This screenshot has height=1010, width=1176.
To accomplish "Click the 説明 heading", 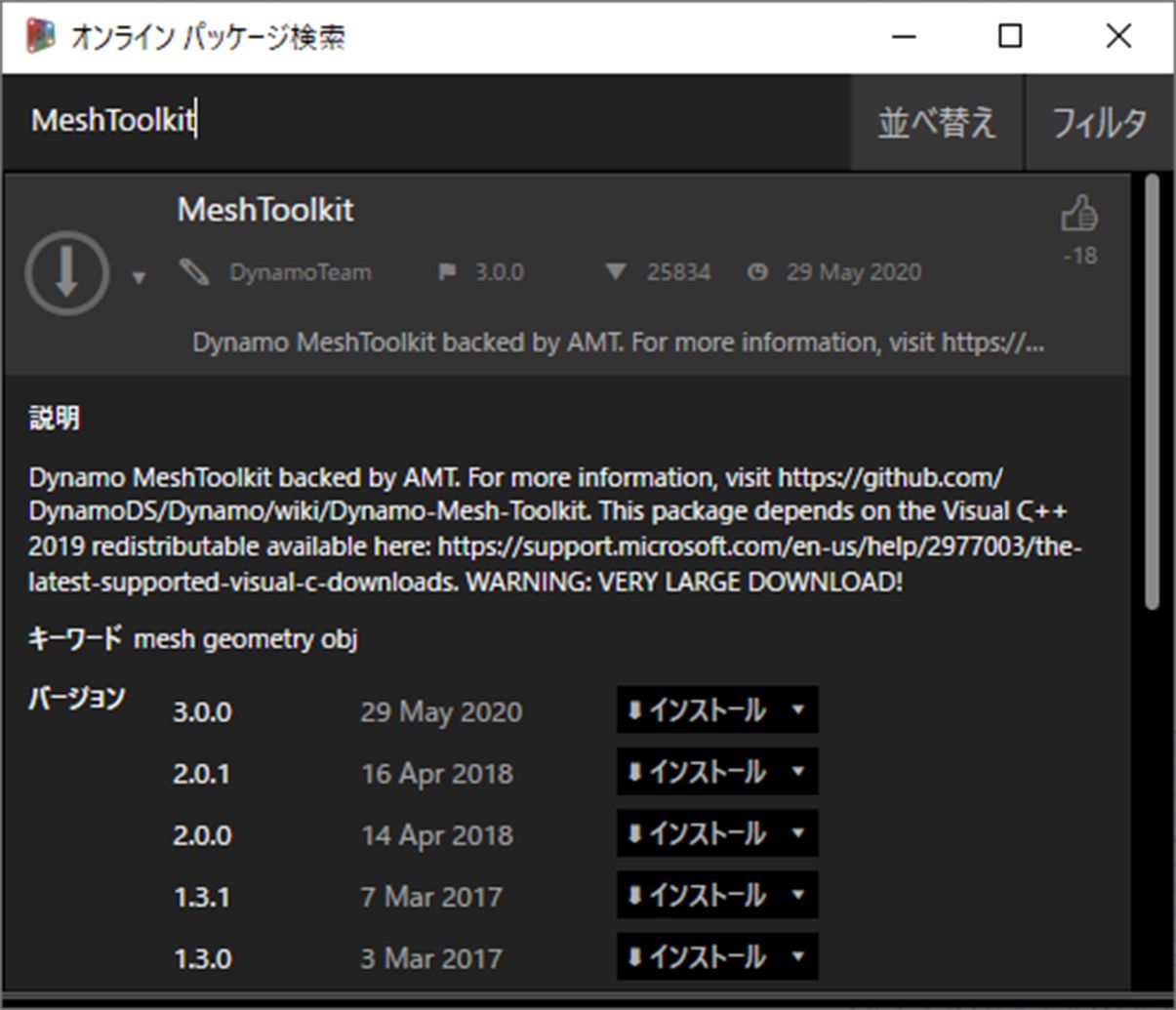I will click(x=55, y=418).
